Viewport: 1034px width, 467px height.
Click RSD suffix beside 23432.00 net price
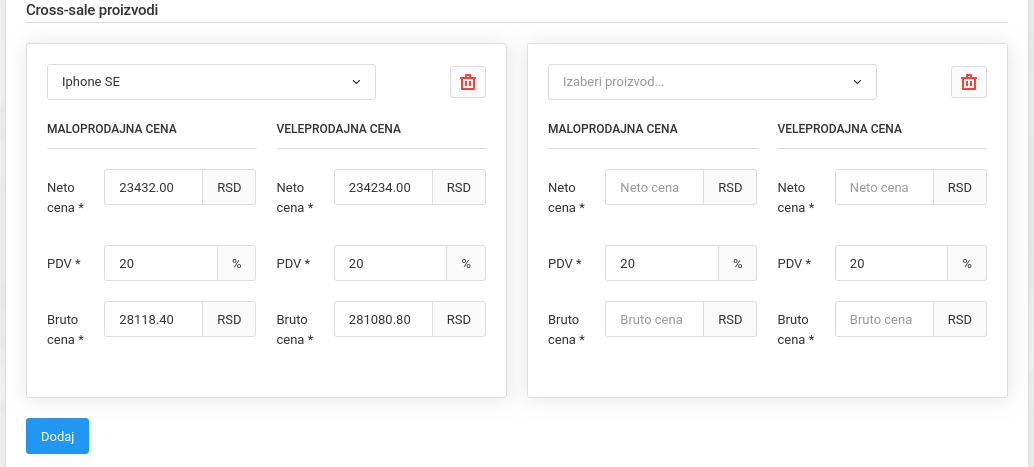click(x=229, y=187)
